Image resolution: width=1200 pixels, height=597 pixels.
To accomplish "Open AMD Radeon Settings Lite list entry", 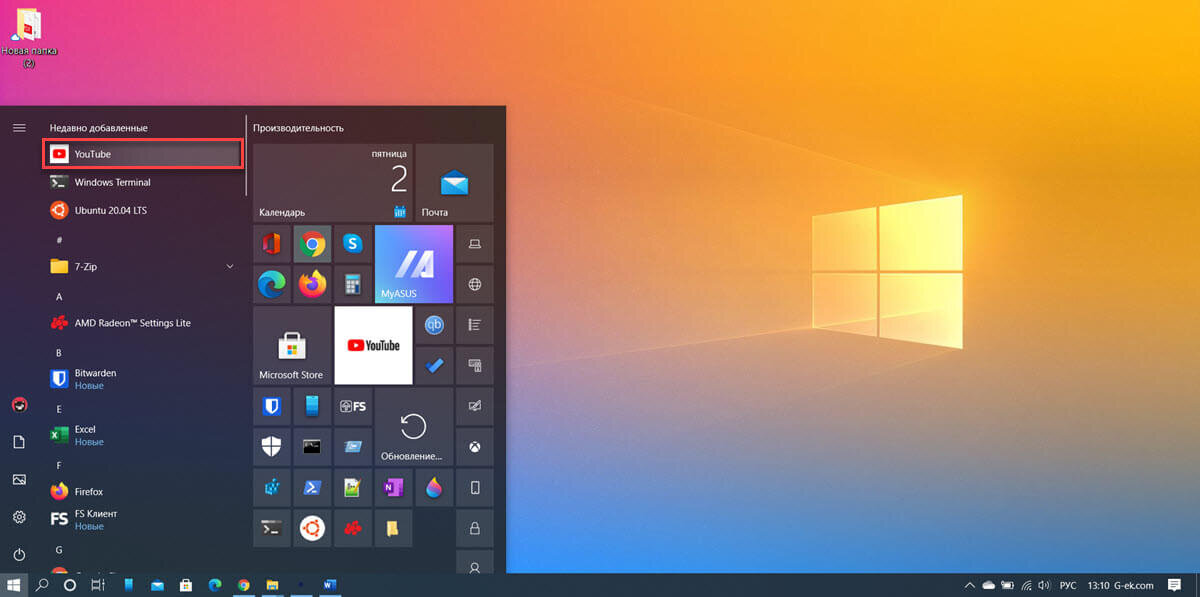I will tap(144, 323).
